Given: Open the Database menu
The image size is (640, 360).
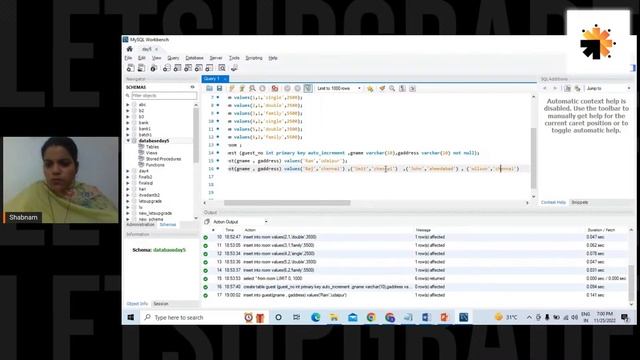Looking at the screenshot, I should (194, 58).
